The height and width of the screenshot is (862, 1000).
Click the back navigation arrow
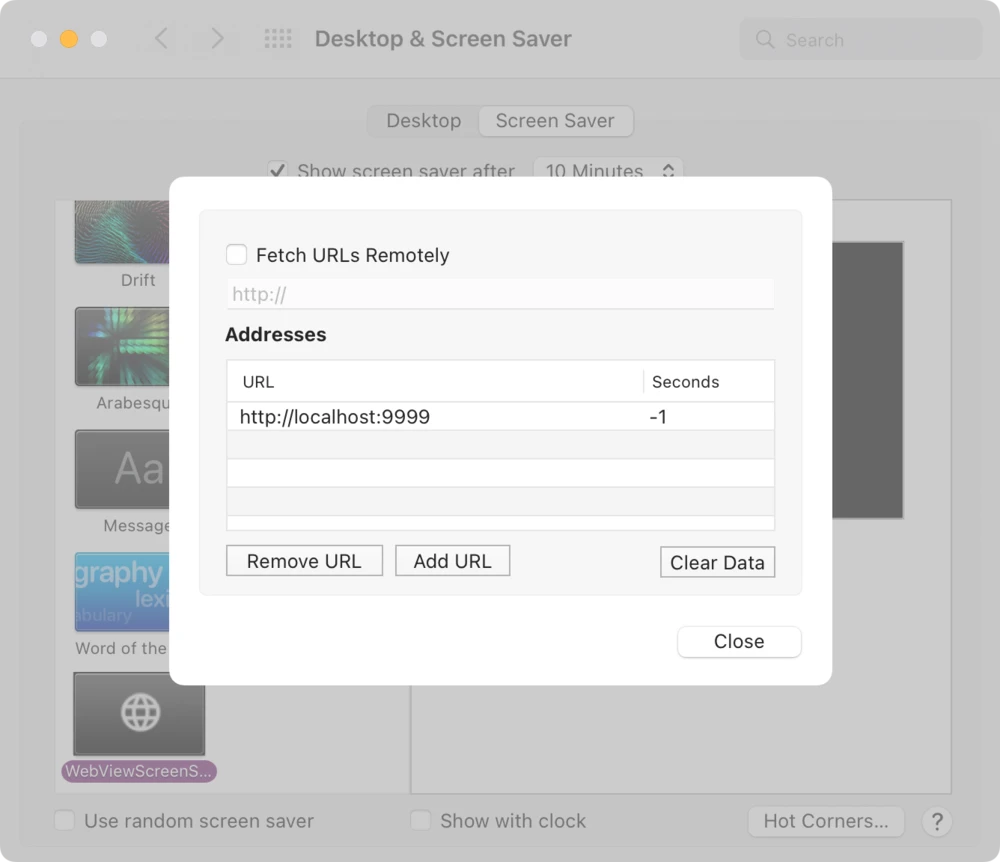click(x=161, y=39)
